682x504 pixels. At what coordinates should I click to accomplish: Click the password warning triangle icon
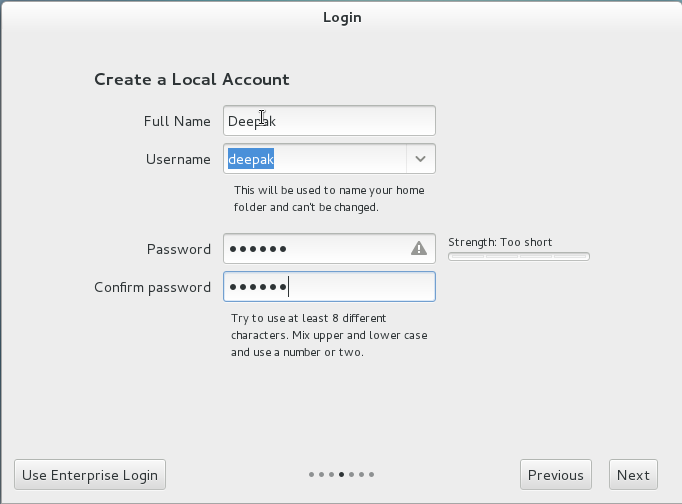pos(419,249)
